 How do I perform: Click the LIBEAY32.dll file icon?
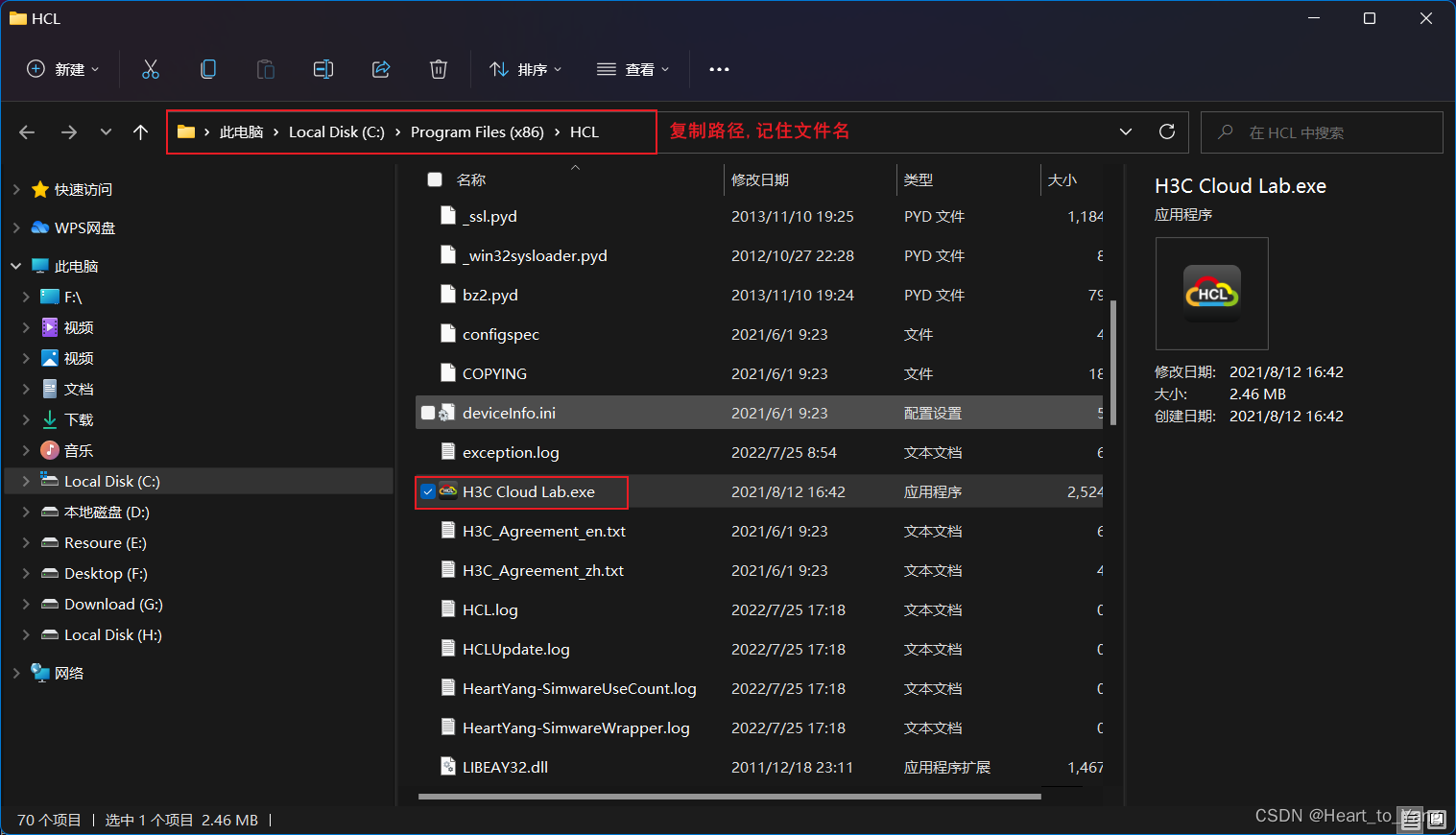tap(447, 767)
